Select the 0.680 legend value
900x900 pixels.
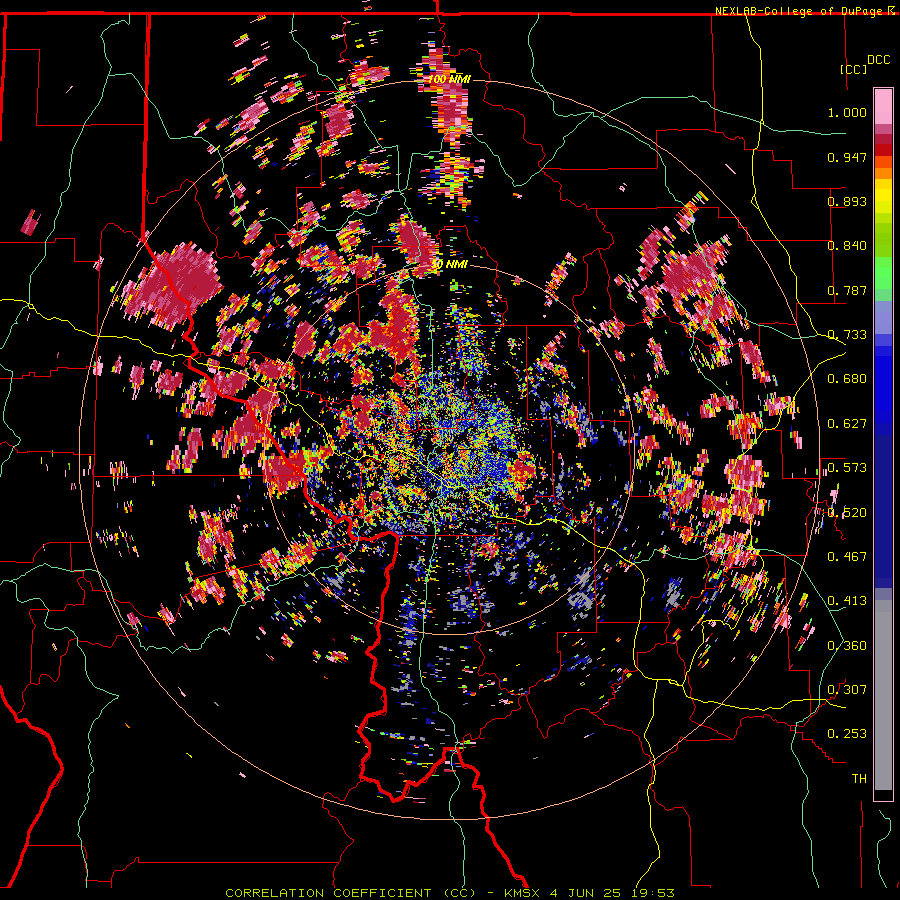[847, 379]
